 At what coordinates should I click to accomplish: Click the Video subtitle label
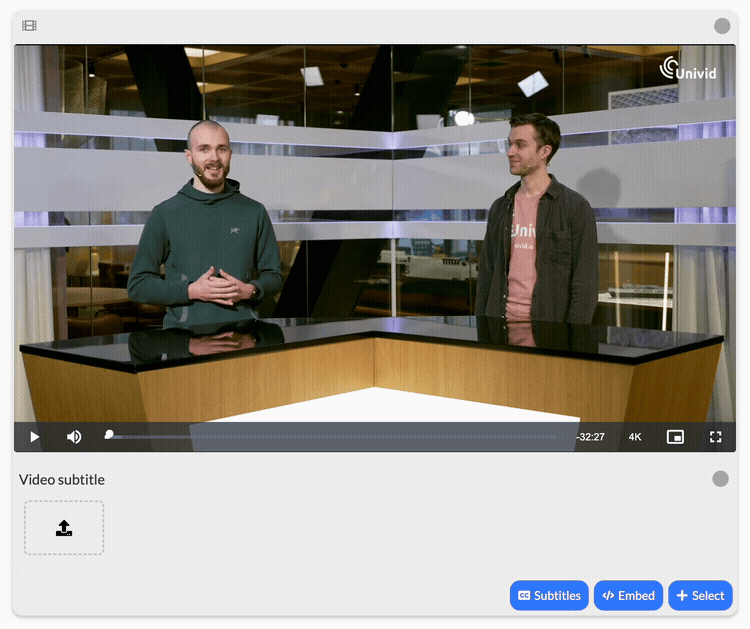[62, 480]
